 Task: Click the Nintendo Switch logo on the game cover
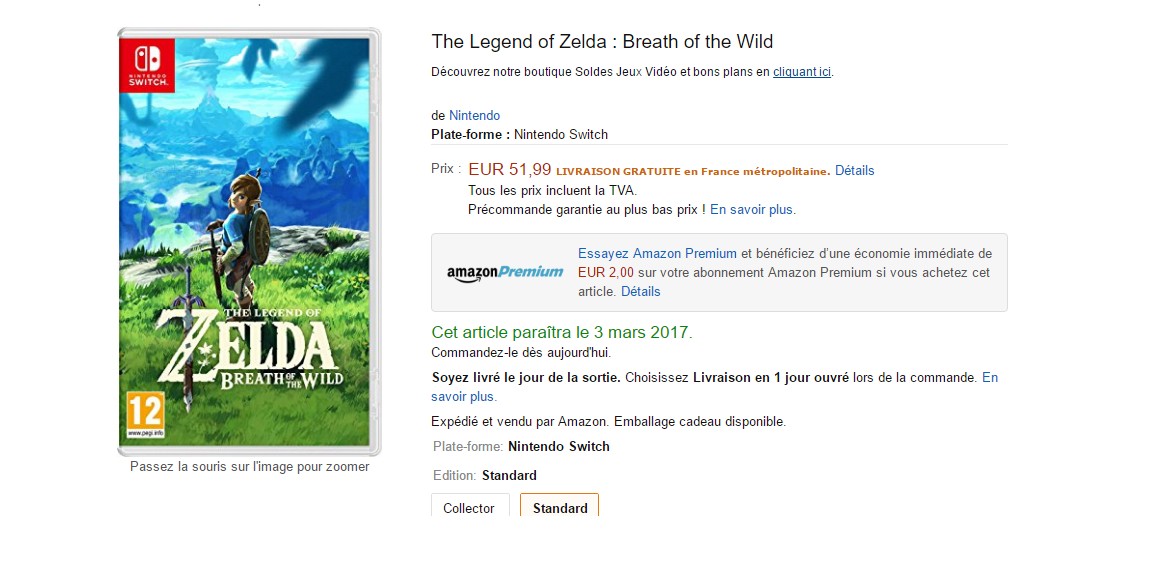click(x=147, y=65)
